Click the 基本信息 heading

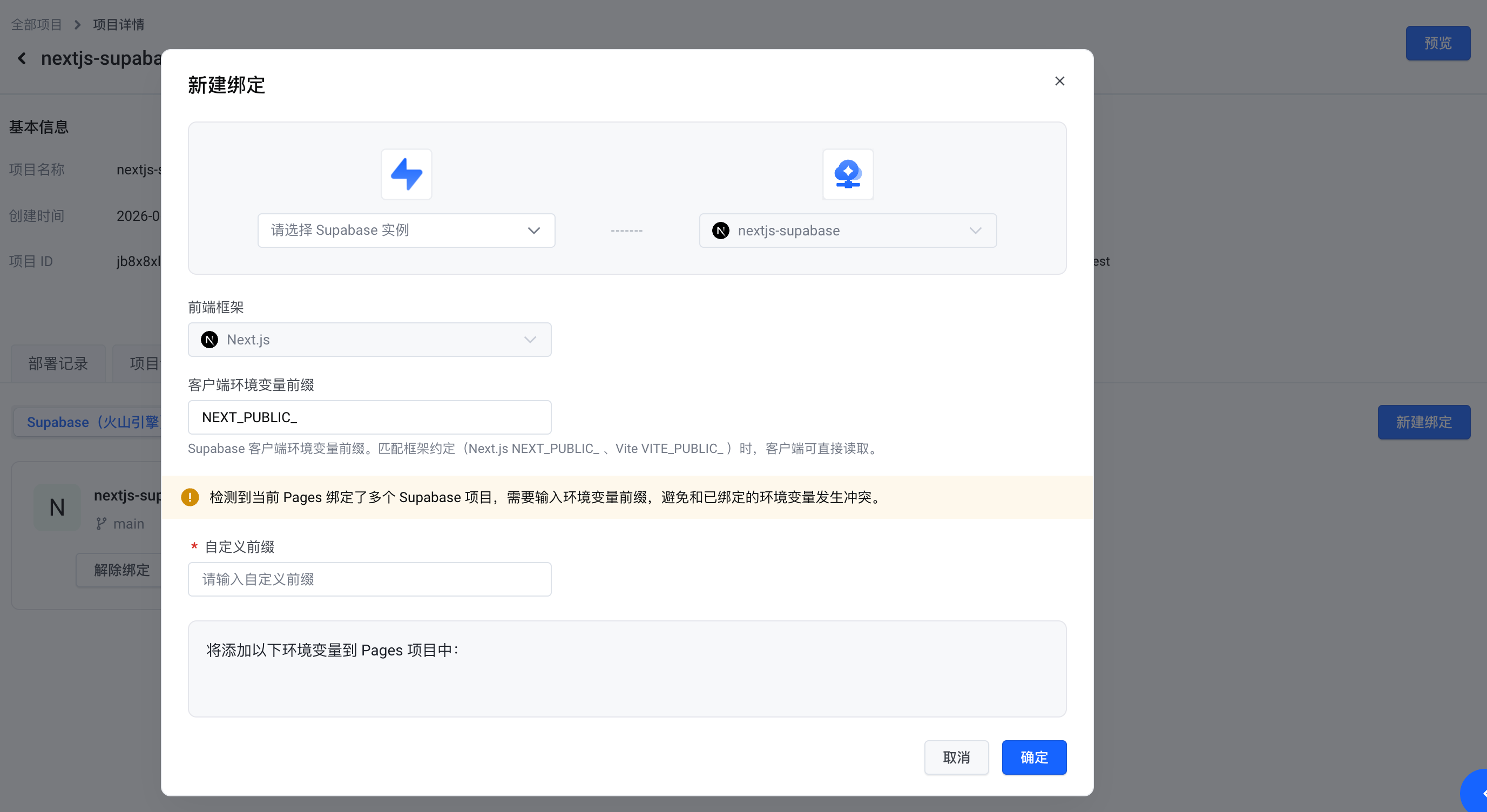tap(39, 127)
